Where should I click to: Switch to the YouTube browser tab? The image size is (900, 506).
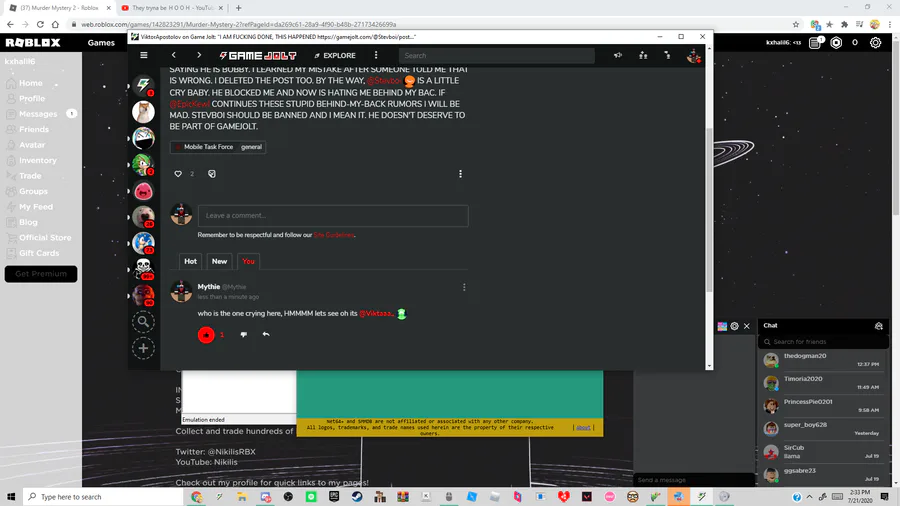(x=172, y=8)
